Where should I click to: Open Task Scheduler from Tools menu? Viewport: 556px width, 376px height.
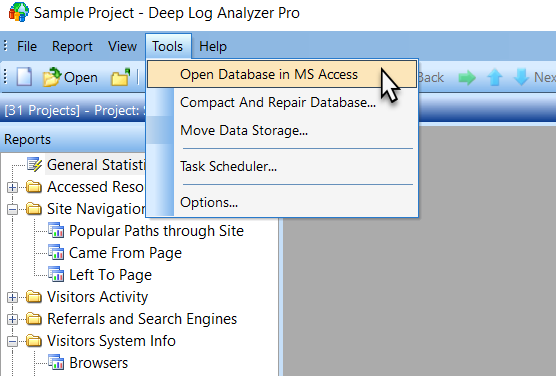coord(282,166)
